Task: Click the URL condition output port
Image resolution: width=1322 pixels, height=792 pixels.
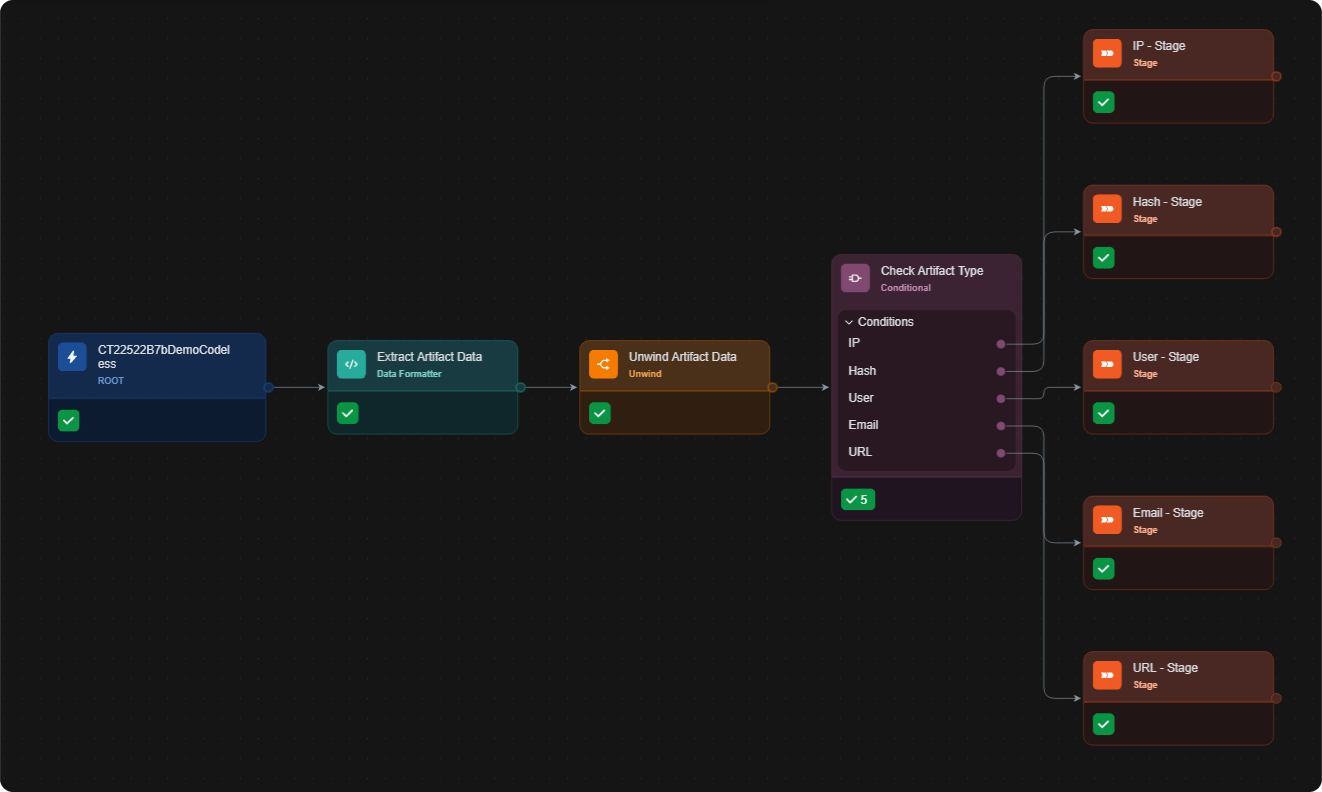Action: [1001, 453]
